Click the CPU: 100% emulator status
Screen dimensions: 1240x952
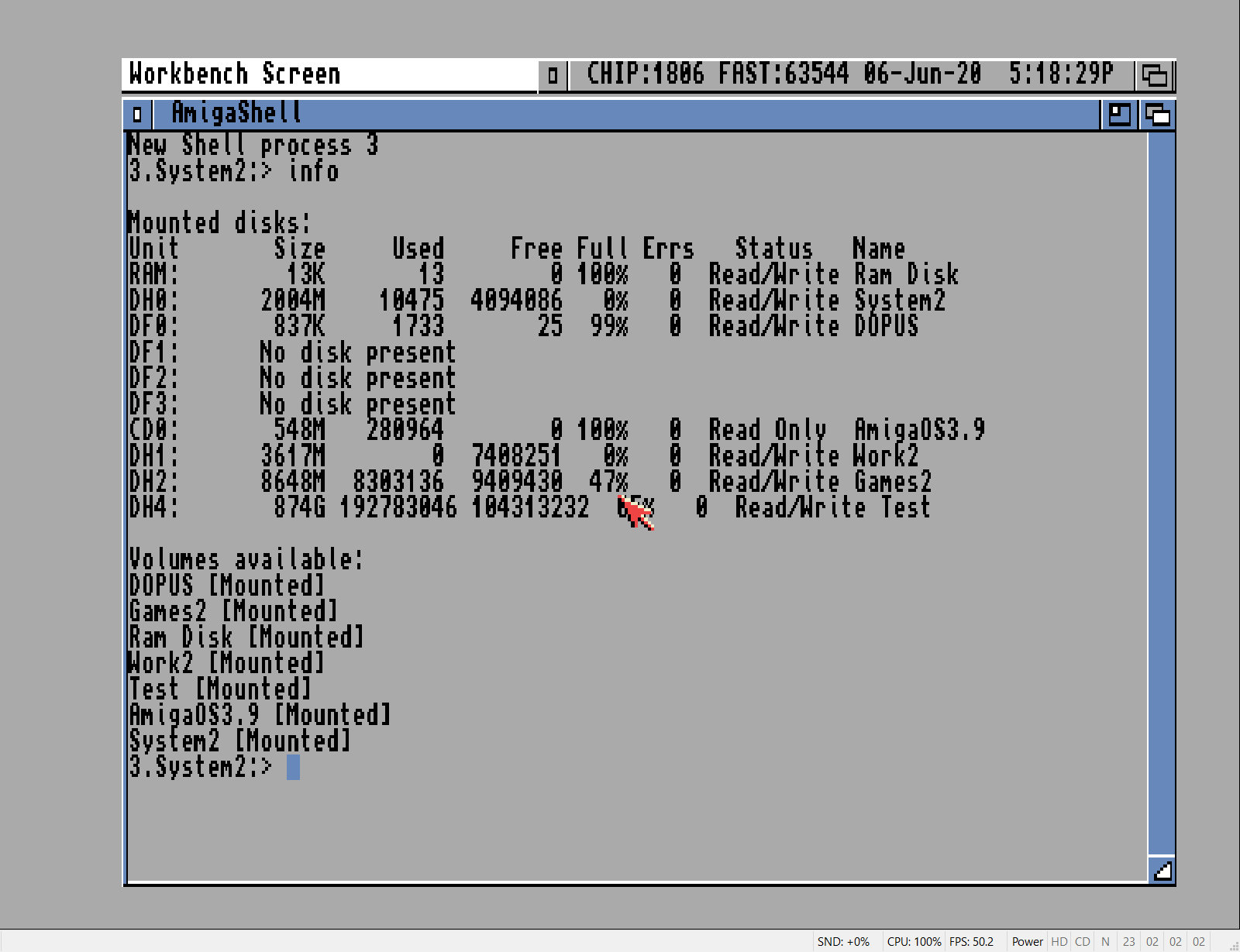click(914, 942)
